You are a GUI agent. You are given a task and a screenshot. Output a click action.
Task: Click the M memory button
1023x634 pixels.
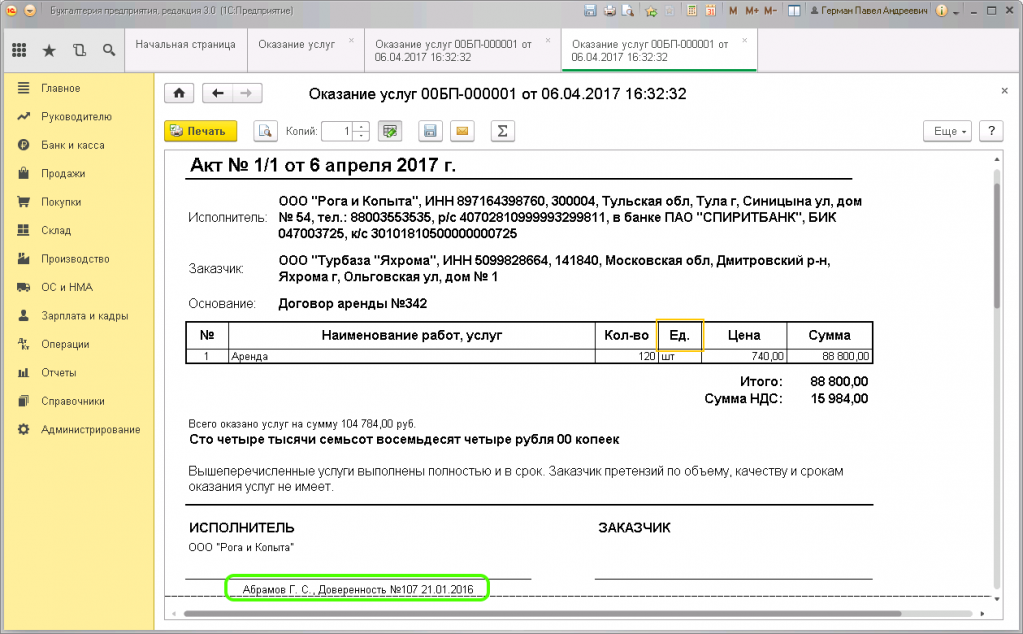(733, 10)
